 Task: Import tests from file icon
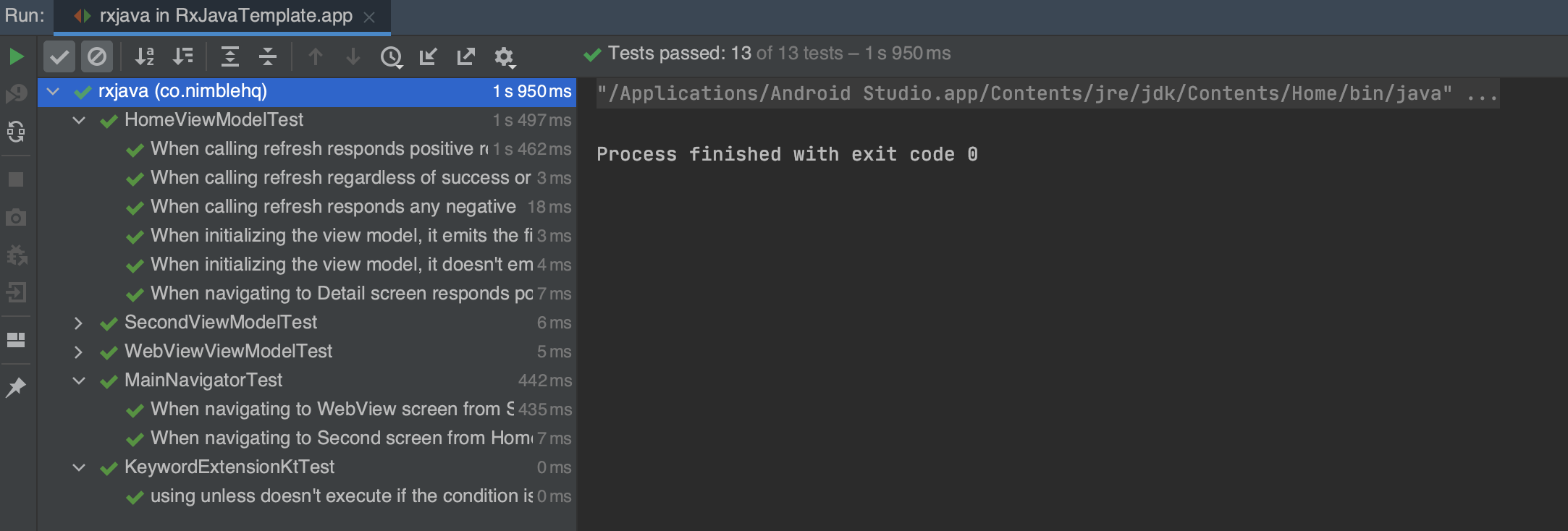[429, 56]
